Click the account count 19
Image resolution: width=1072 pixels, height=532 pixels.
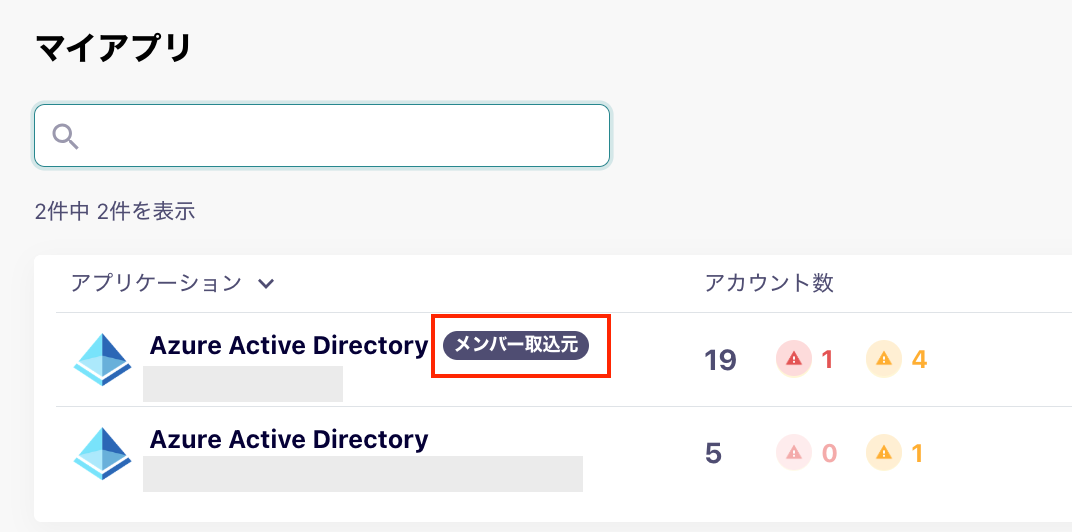(x=720, y=359)
